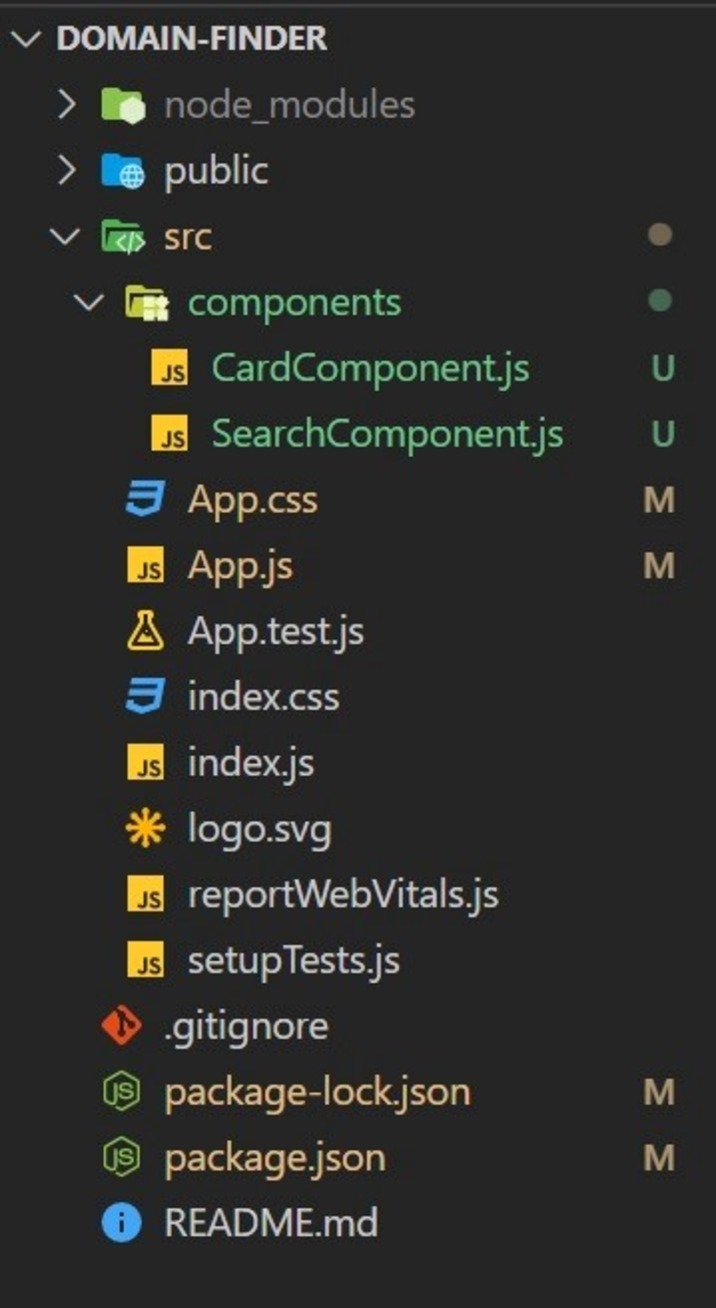Open SearchComponent.js file

tap(387, 435)
